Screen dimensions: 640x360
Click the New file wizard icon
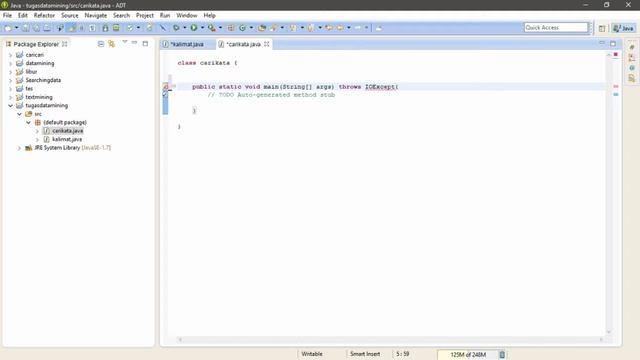tap(8, 28)
